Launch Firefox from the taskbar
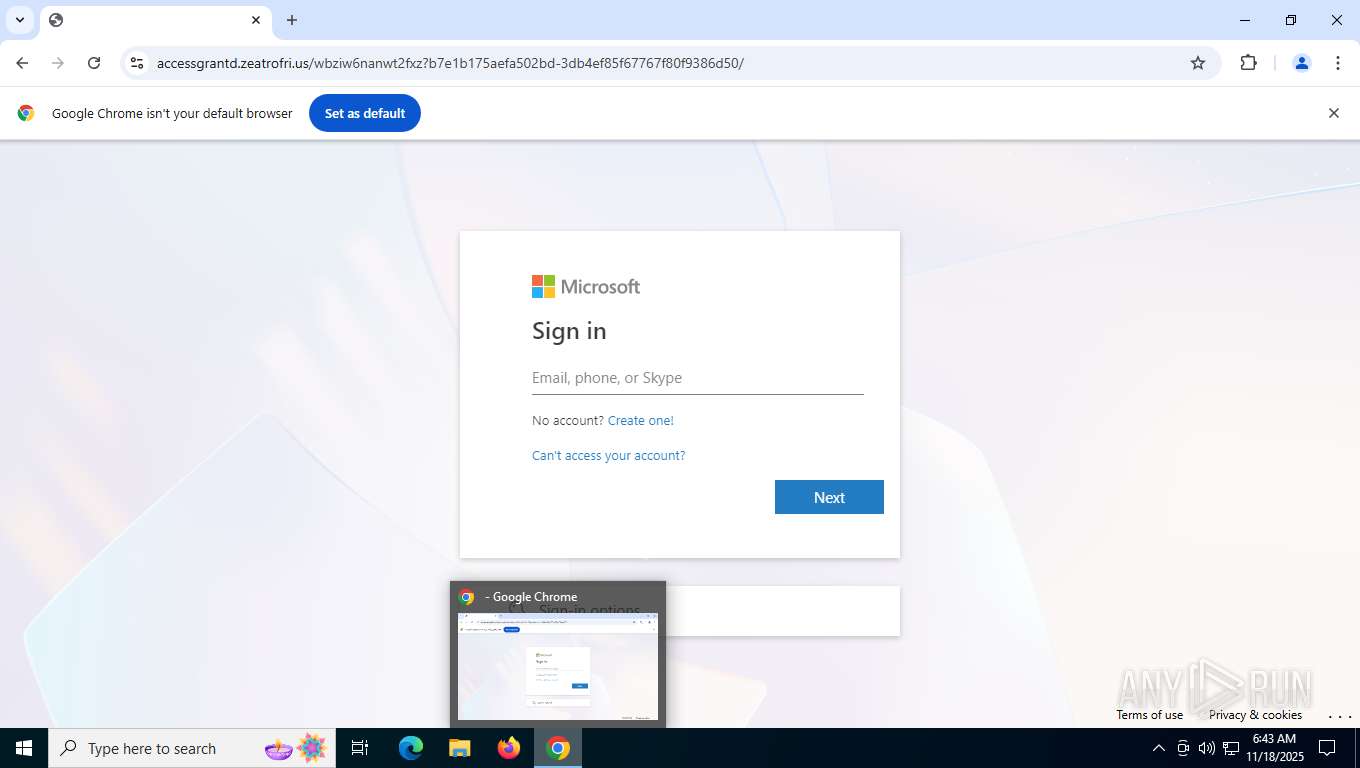The width and height of the screenshot is (1360, 768). pyautogui.click(x=509, y=748)
